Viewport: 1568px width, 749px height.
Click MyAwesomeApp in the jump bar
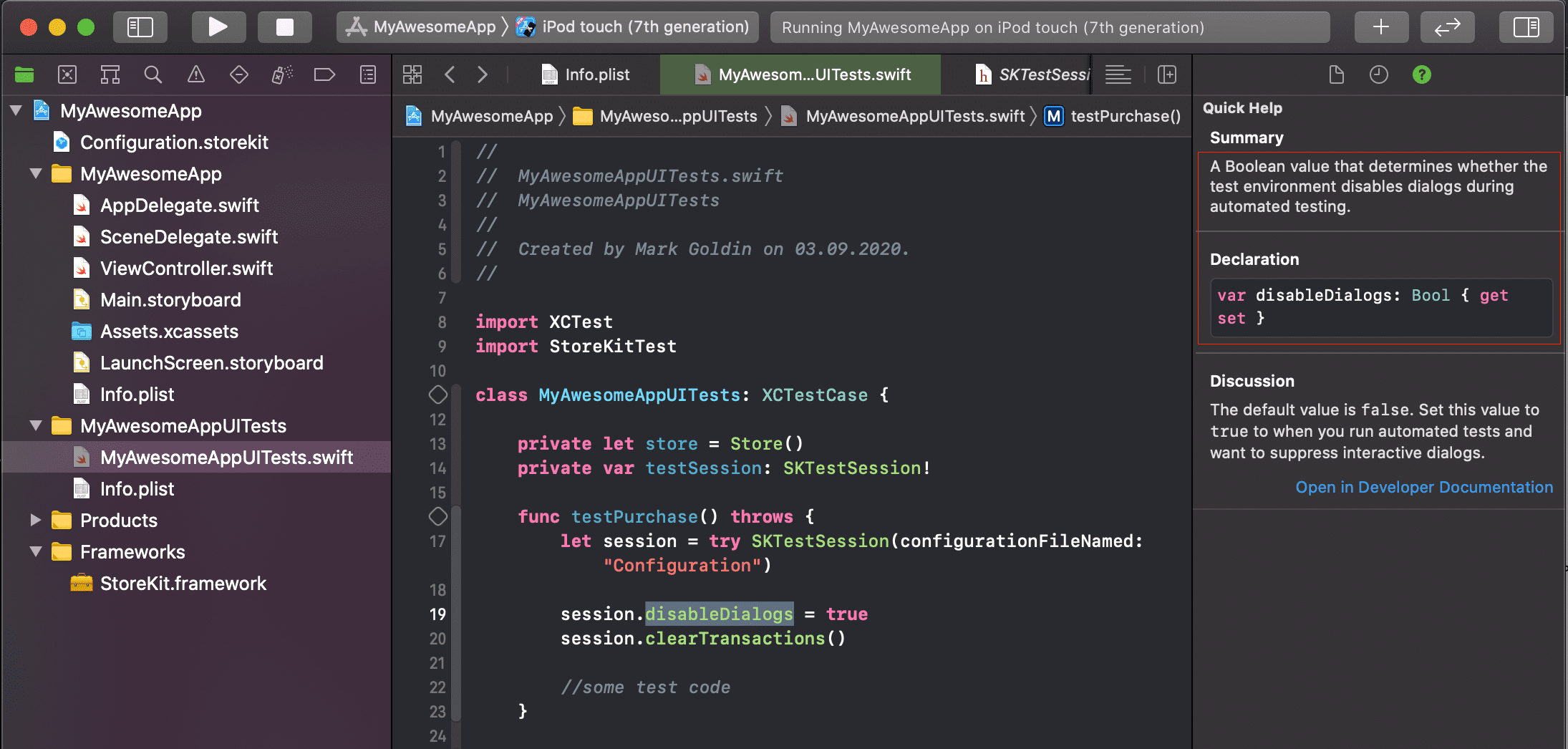(x=480, y=116)
